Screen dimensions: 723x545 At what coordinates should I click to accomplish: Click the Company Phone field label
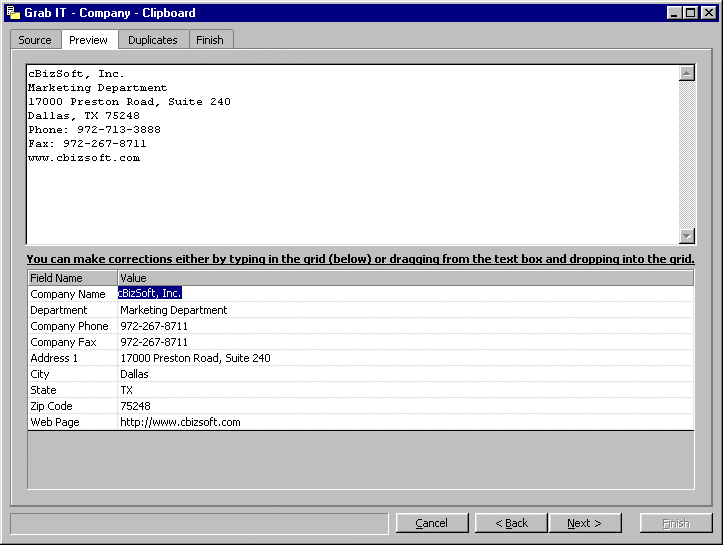click(x=72, y=326)
